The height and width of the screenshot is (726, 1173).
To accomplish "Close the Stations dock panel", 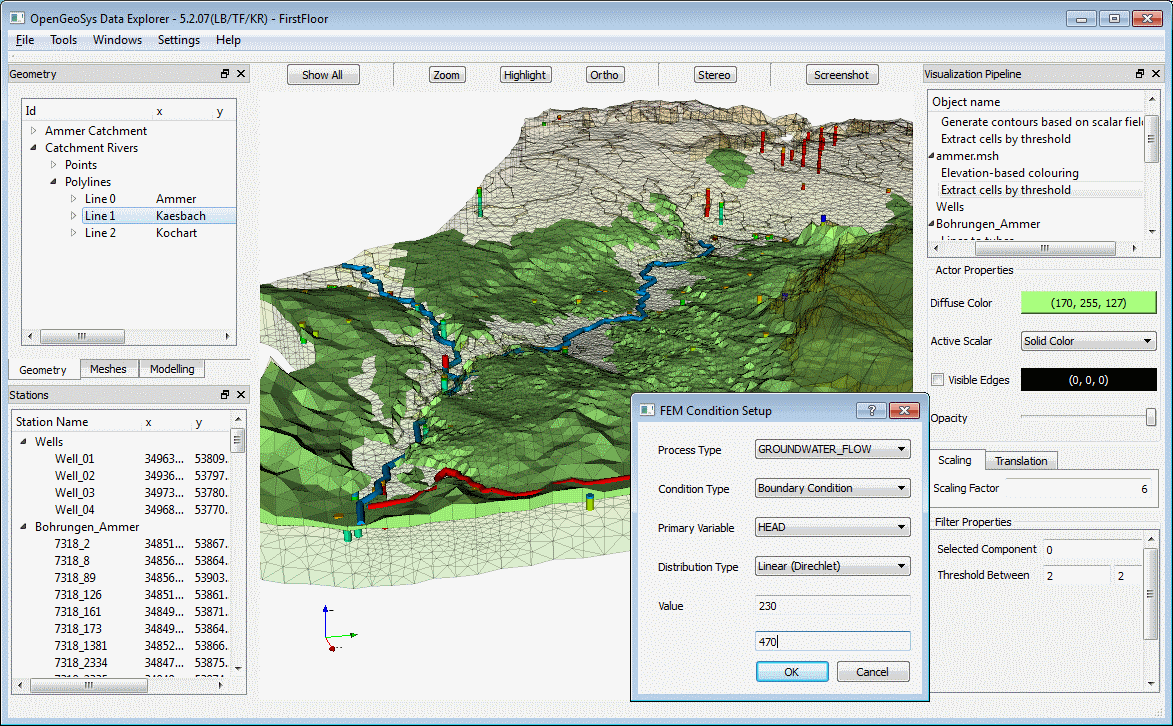I will point(241,395).
